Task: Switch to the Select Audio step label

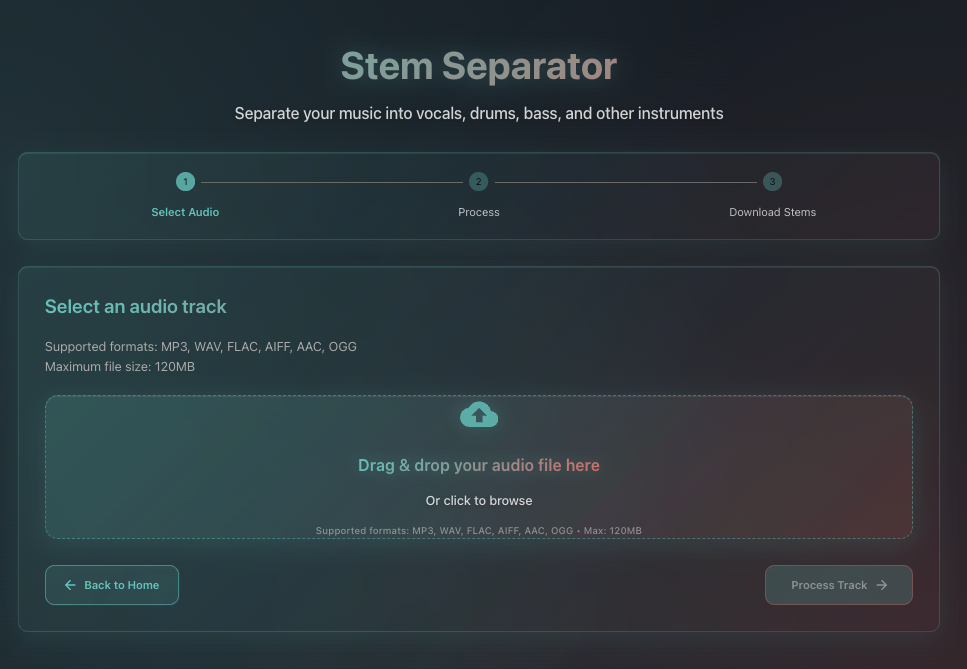Action: pos(185,212)
